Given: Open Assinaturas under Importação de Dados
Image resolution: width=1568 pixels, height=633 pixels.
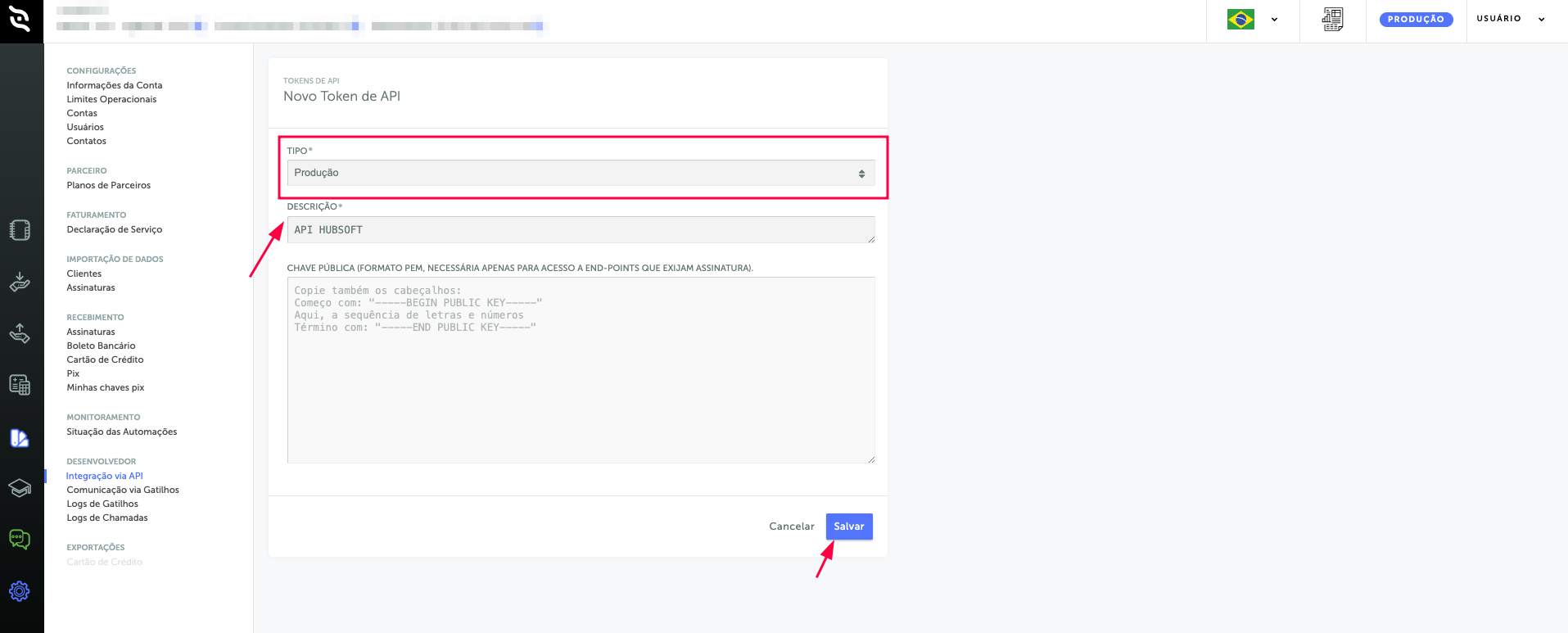Looking at the screenshot, I should [x=91, y=287].
